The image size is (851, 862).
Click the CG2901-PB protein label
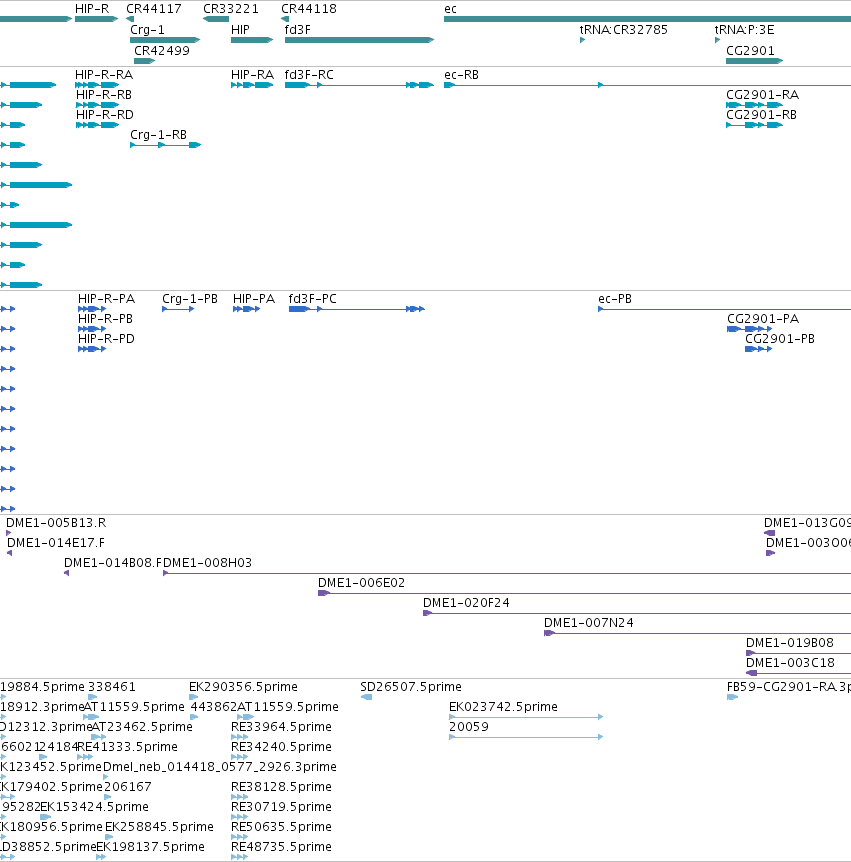click(x=780, y=339)
